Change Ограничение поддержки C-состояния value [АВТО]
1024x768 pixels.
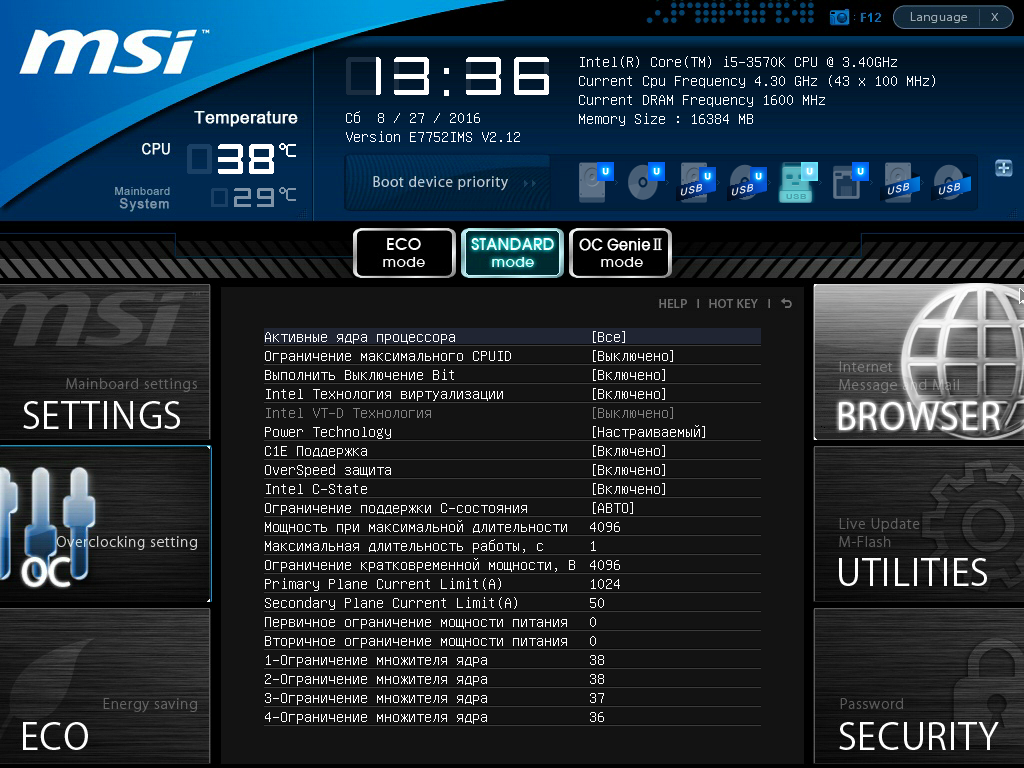pyautogui.click(x=613, y=507)
